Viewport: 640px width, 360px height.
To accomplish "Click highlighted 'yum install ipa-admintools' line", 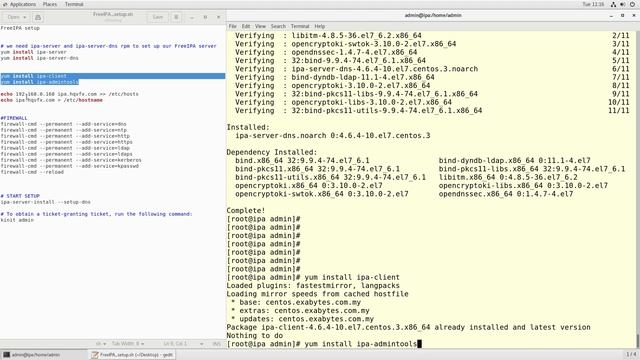I will coord(40,82).
